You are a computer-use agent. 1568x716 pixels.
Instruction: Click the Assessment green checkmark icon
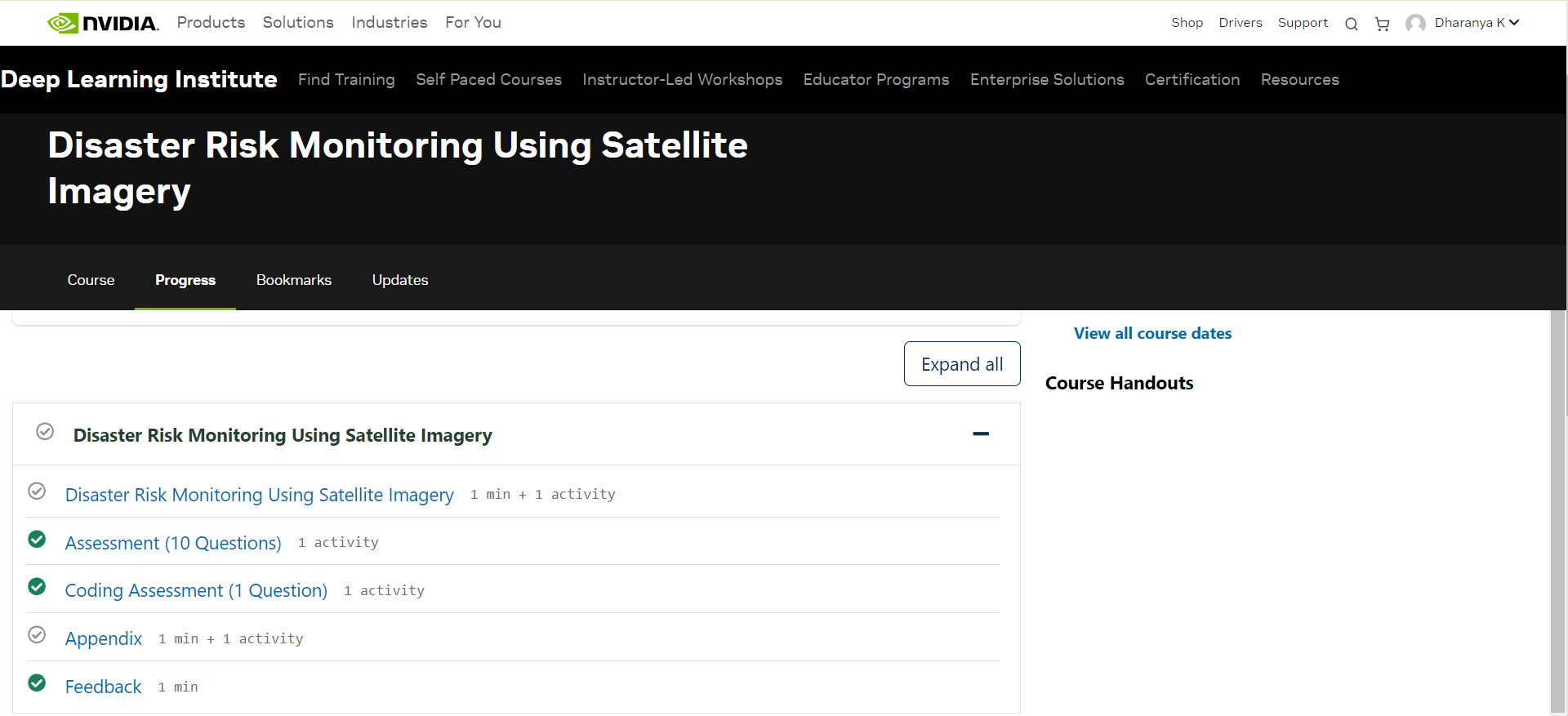[37, 539]
